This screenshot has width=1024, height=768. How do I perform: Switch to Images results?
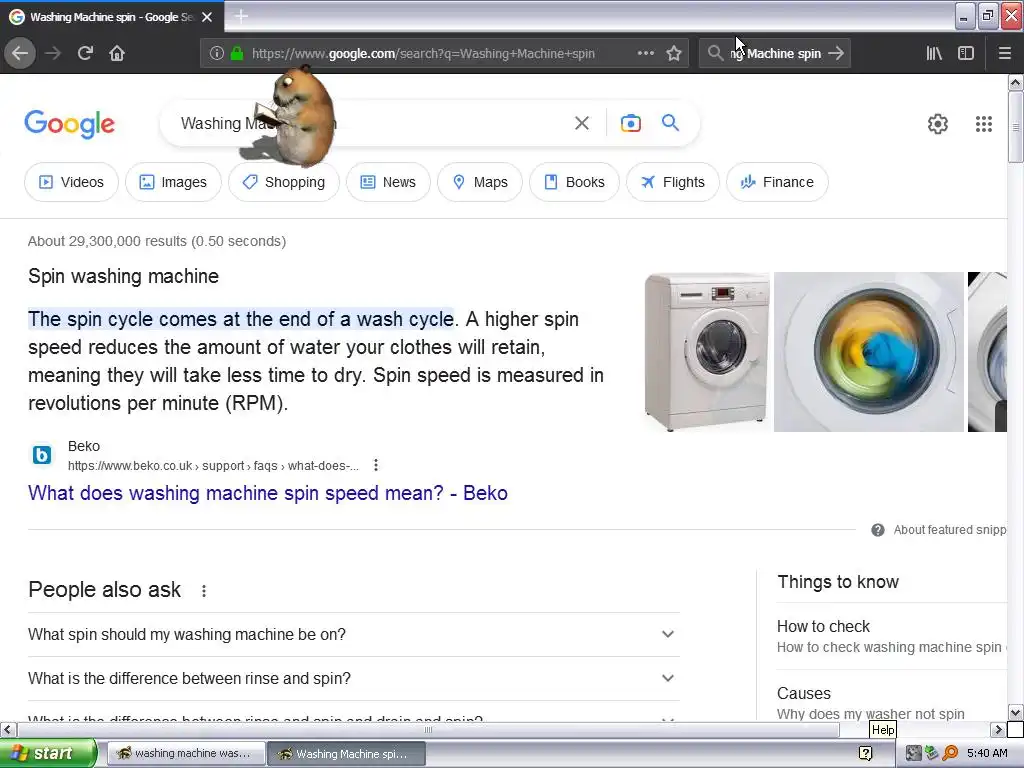(x=173, y=182)
